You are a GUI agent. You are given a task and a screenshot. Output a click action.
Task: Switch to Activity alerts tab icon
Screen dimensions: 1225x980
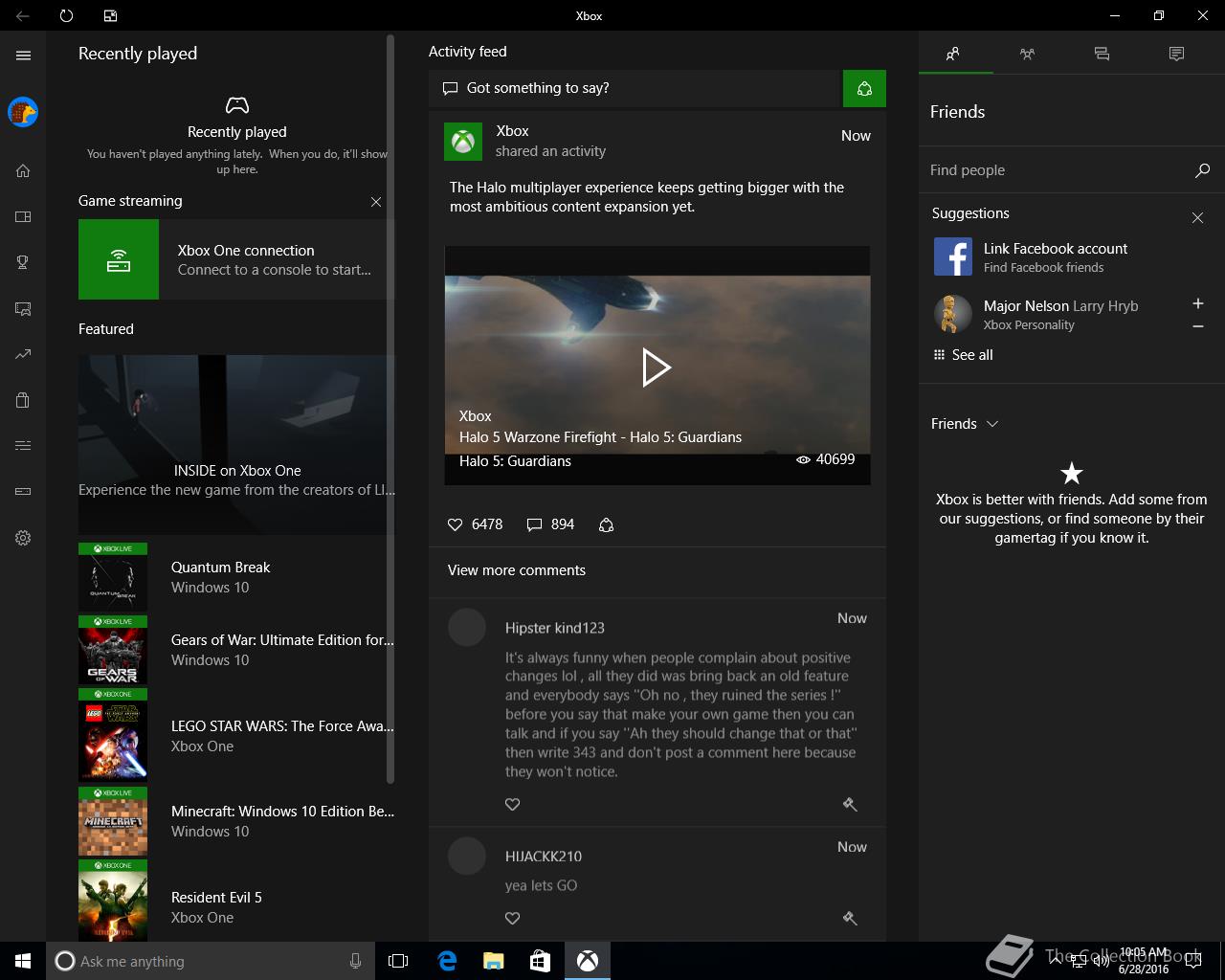(1176, 55)
